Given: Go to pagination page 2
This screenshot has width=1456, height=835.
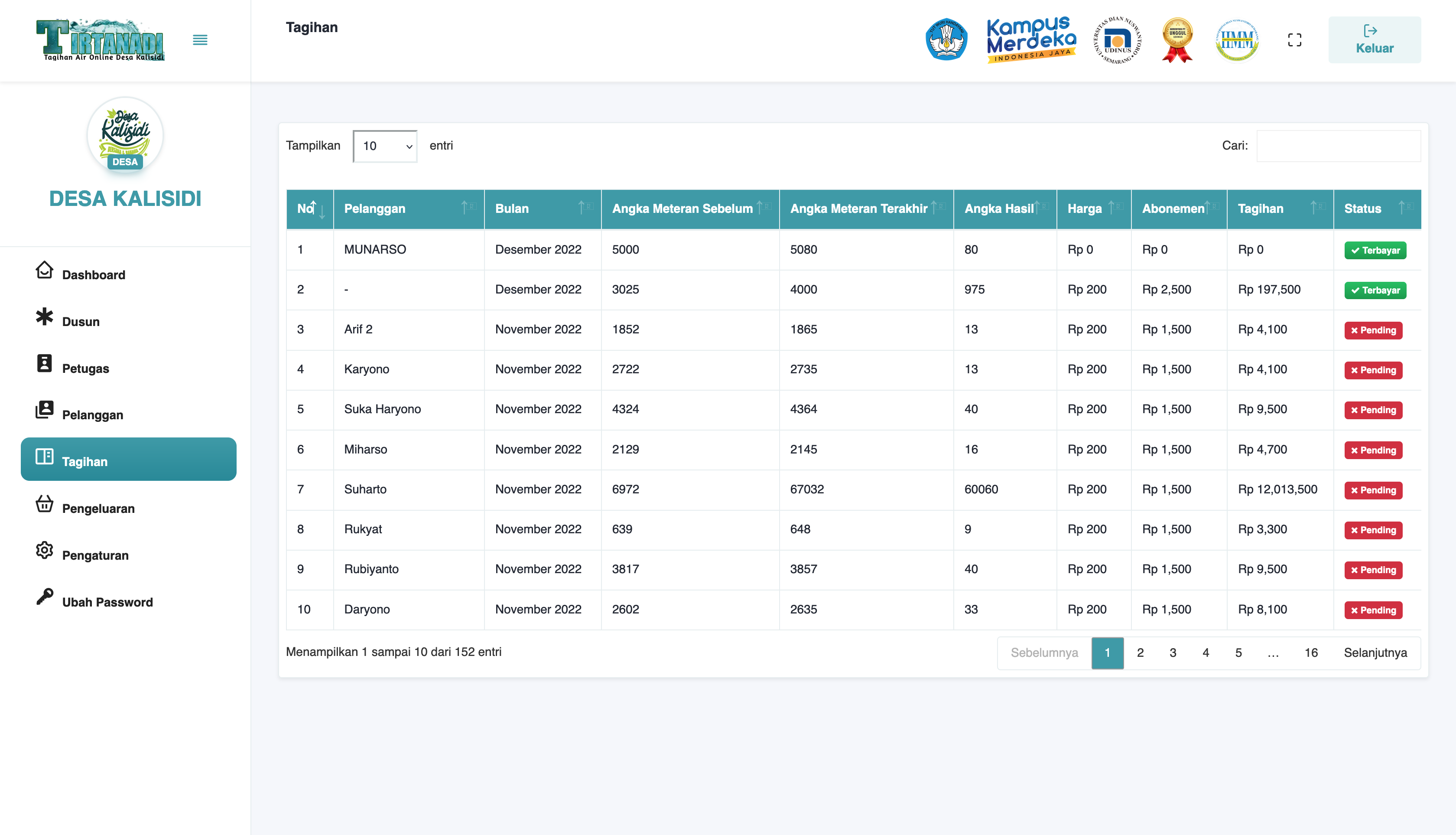Looking at the screenshot, I should pyautogui.click(x=1140, y=652).
